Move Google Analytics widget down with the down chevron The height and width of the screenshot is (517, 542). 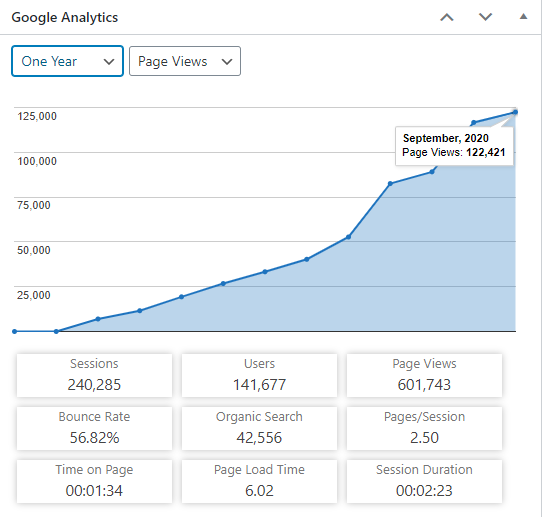pyautogui.click(x=485, y=17)
